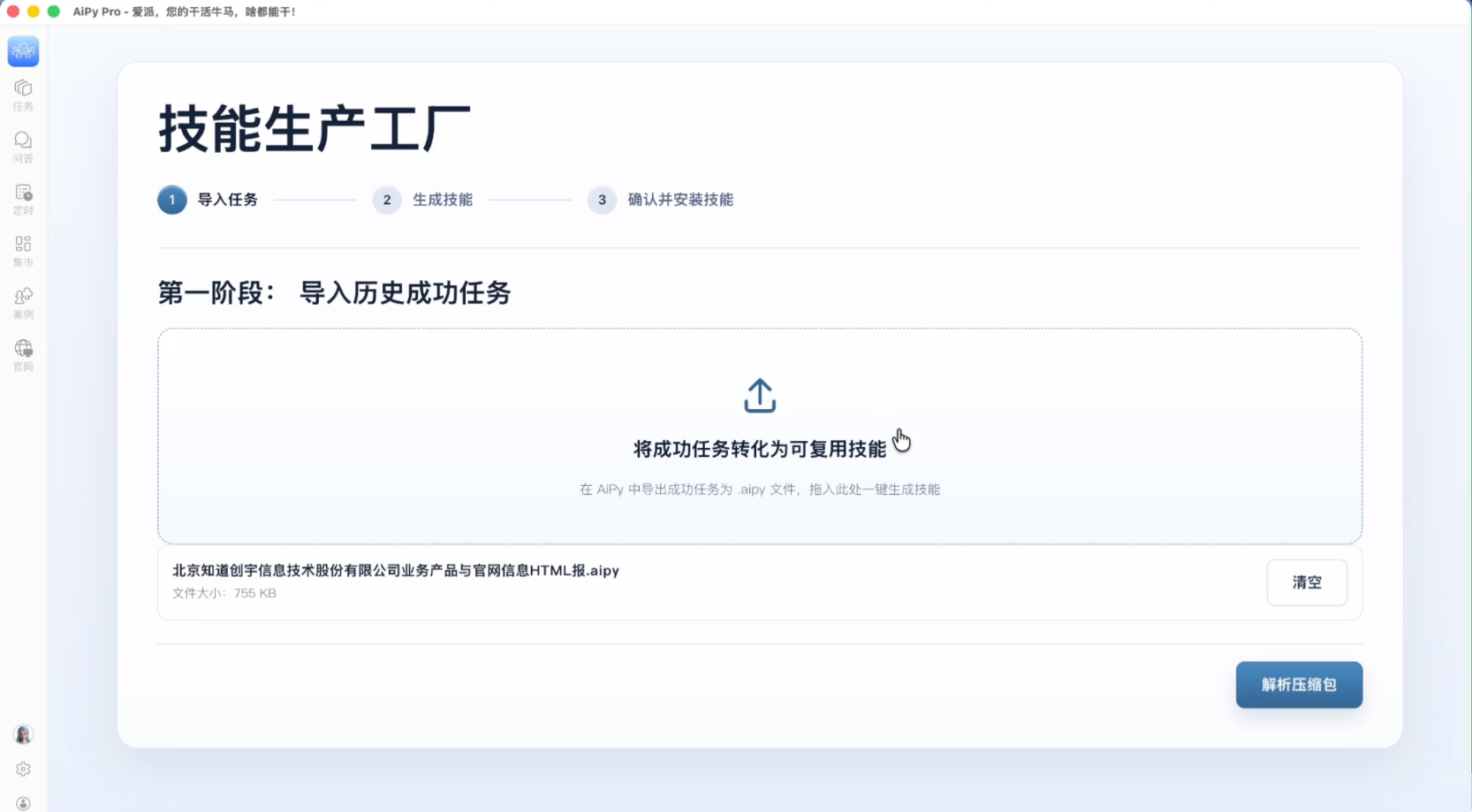
Task: Open settings gear in sidebar
Action: 23,770
